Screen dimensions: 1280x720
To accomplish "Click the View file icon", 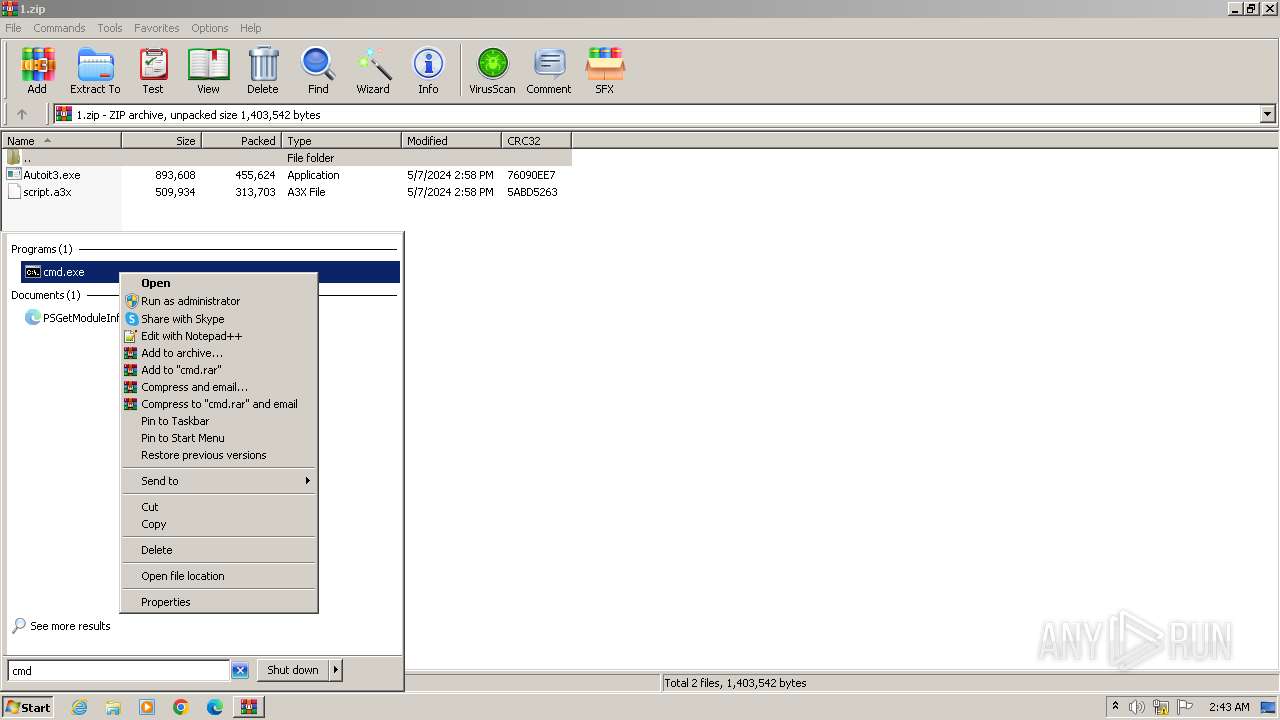I will (208, 70).
